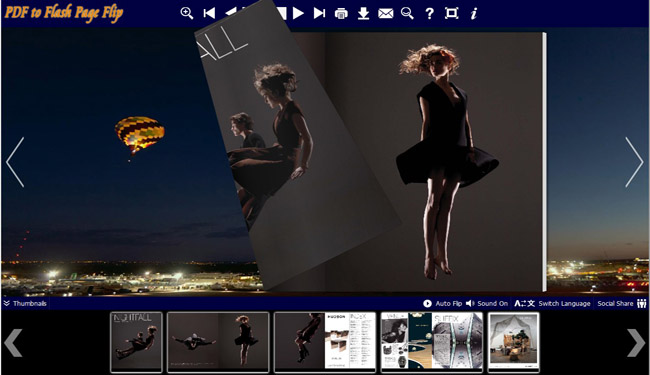Go to next page with toolbar play arrow

click(x=298, y=13)
